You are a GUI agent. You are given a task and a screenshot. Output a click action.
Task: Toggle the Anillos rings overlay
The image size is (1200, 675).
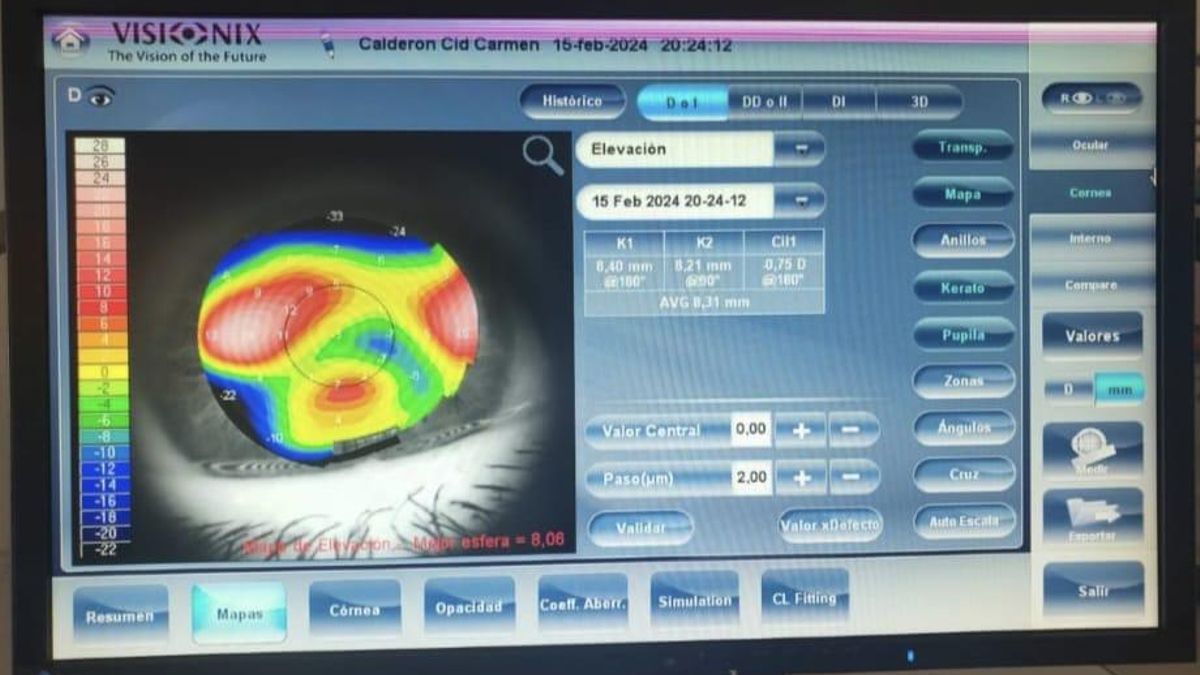tap(963, 240)
